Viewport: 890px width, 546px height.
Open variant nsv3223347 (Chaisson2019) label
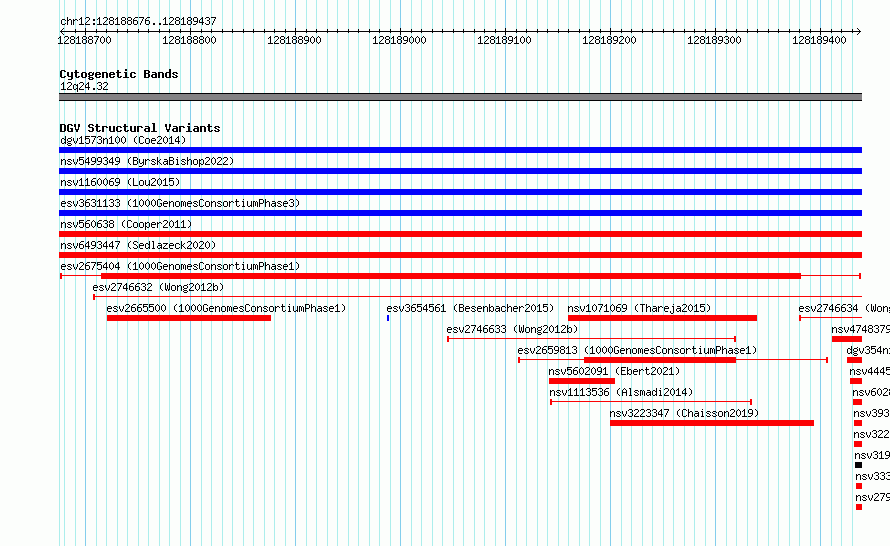[684, 413]
